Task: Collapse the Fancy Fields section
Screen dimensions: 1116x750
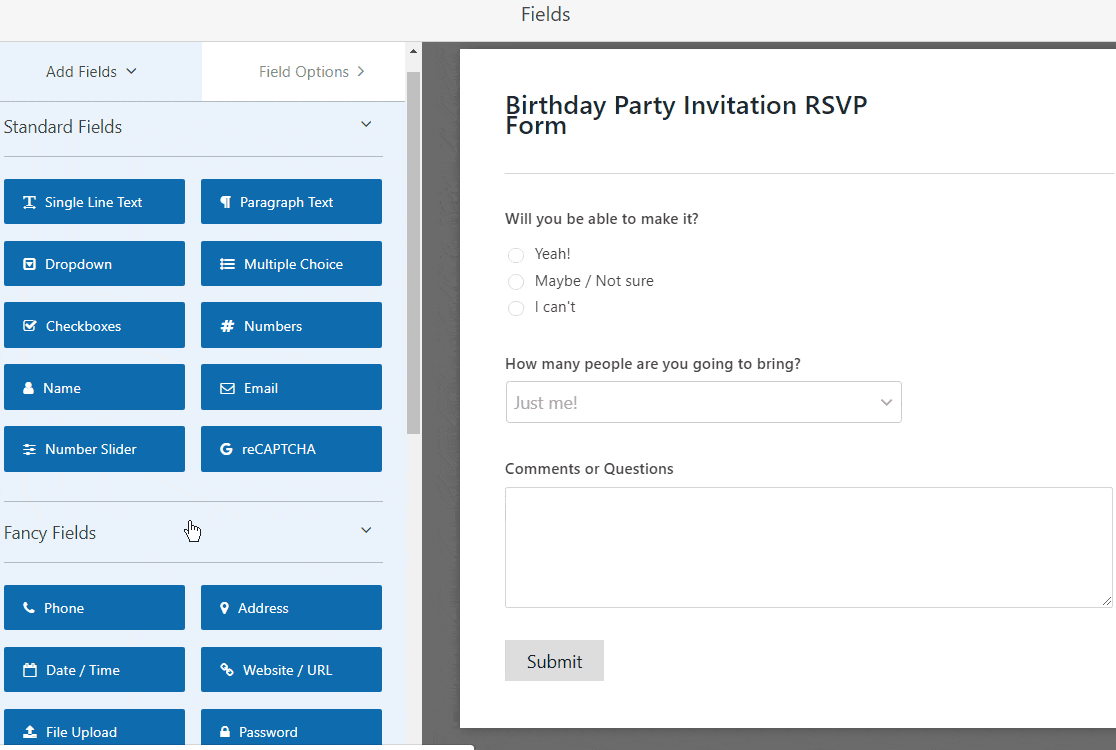Action: point(366,530)
